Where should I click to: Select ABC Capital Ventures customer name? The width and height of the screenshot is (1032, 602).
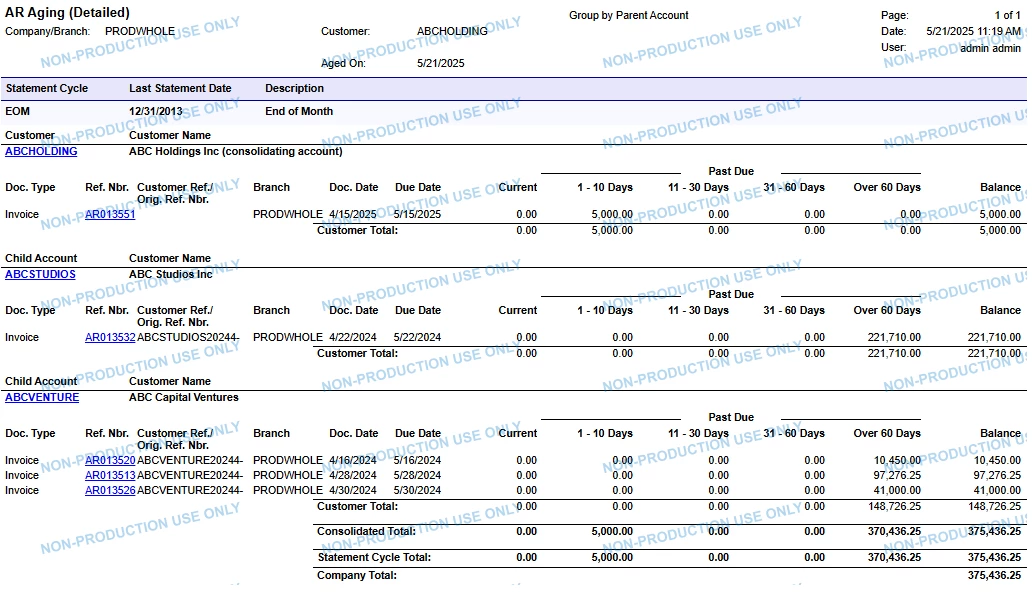184,397
